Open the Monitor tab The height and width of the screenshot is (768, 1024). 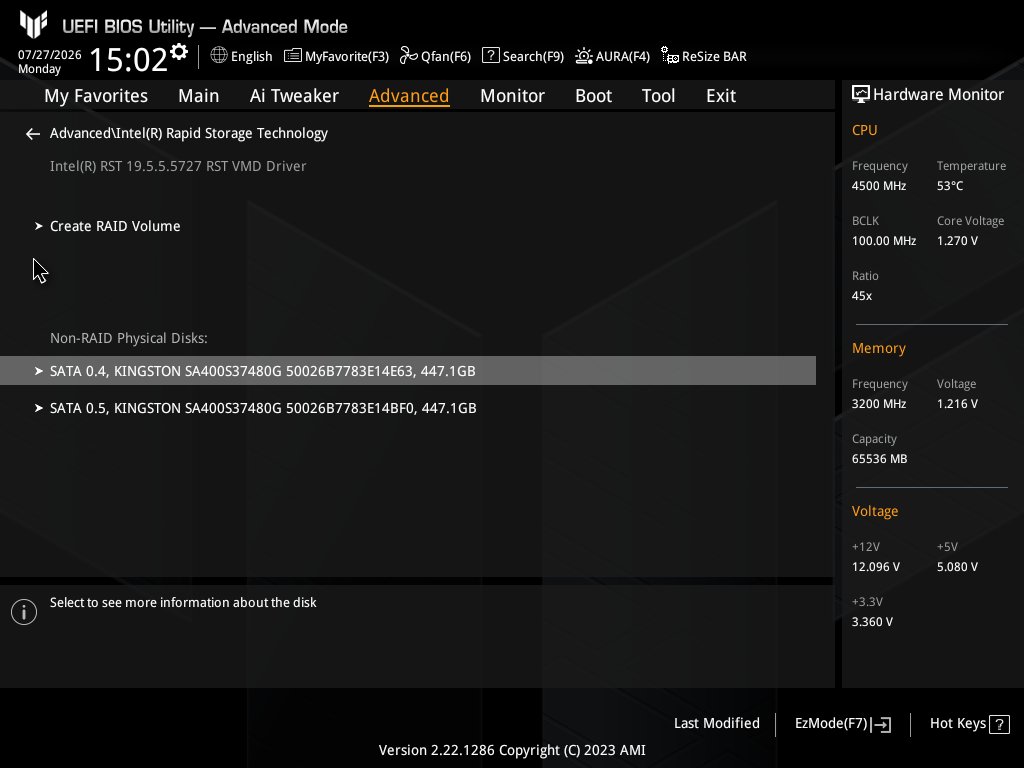click(512, 96)
